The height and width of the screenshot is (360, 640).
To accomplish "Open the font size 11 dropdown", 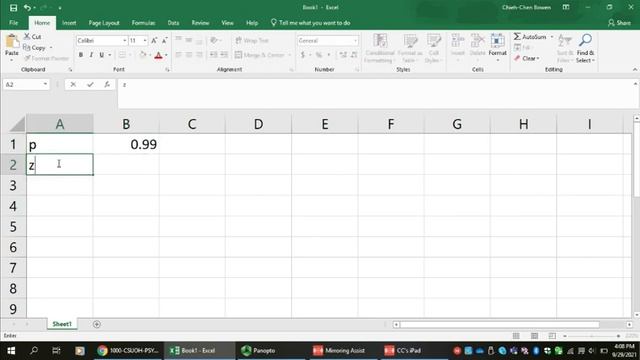I will pos(144,41).
